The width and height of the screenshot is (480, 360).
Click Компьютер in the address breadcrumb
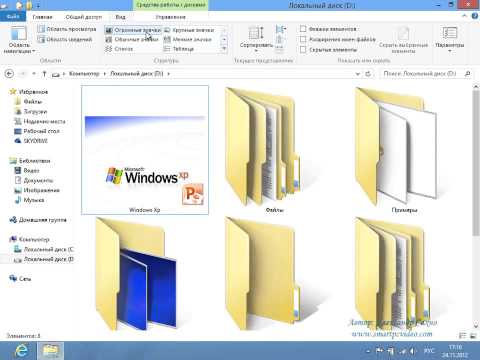pos(84,74)
